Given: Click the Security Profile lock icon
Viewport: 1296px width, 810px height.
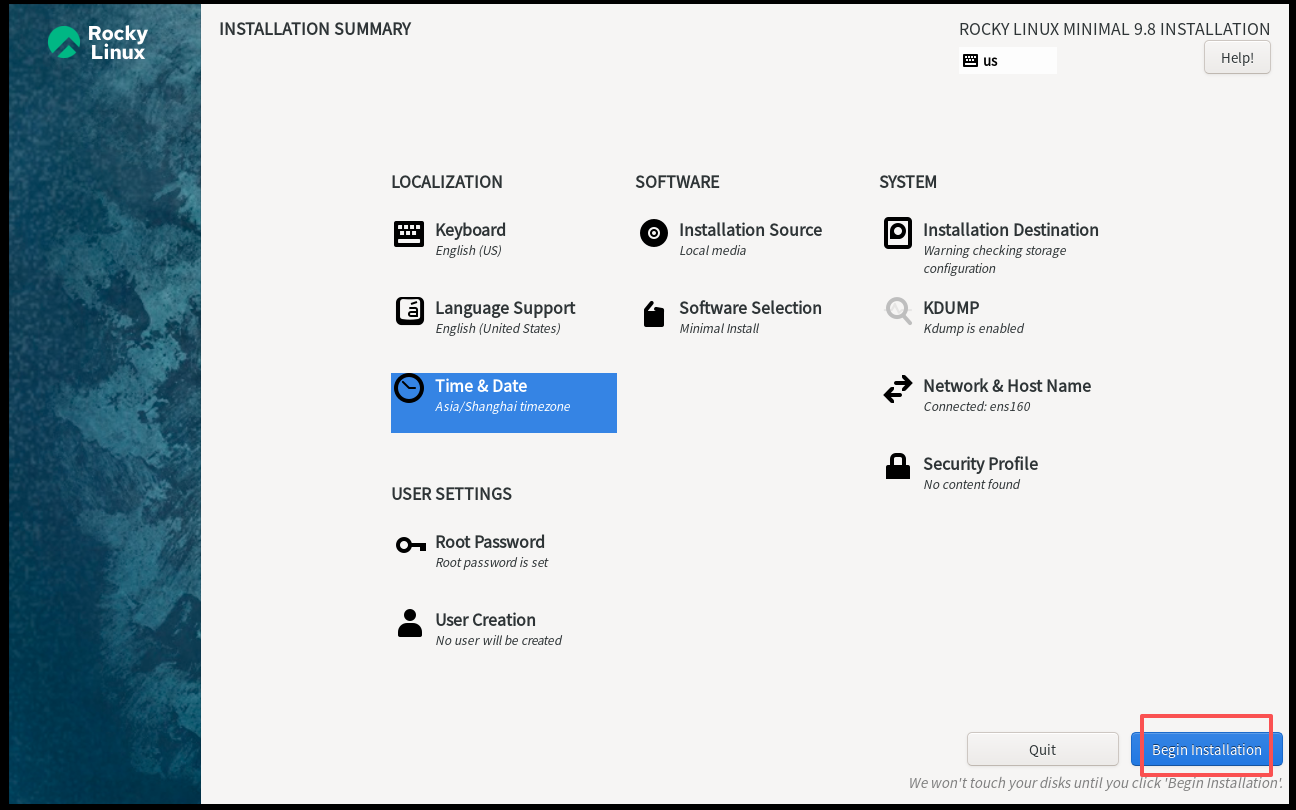Looking at the screenshot, I should [898, 466].
